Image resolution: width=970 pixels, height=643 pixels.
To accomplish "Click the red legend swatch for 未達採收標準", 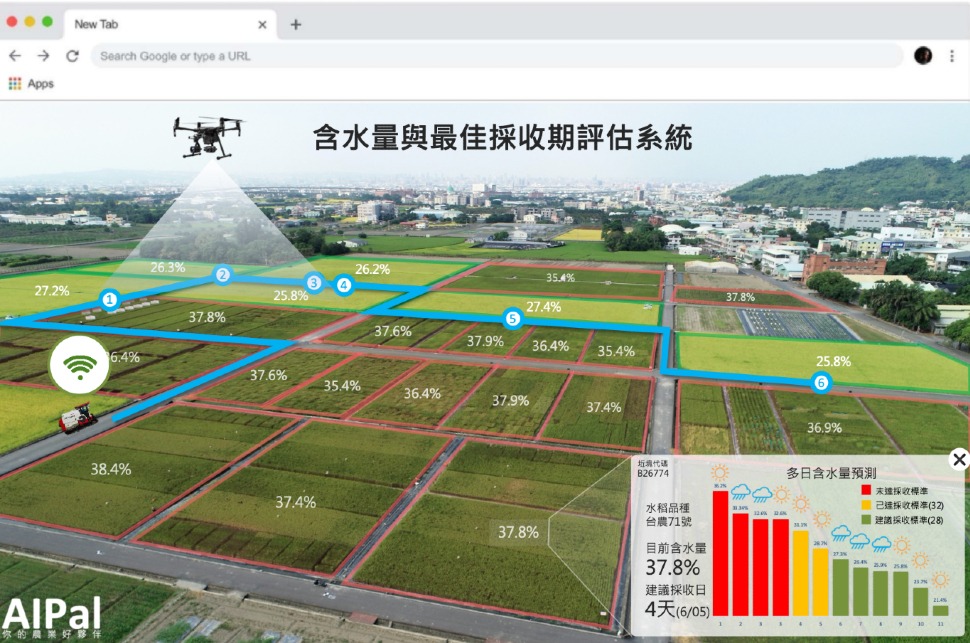I will pyautogui.click(x=866, y=490).
